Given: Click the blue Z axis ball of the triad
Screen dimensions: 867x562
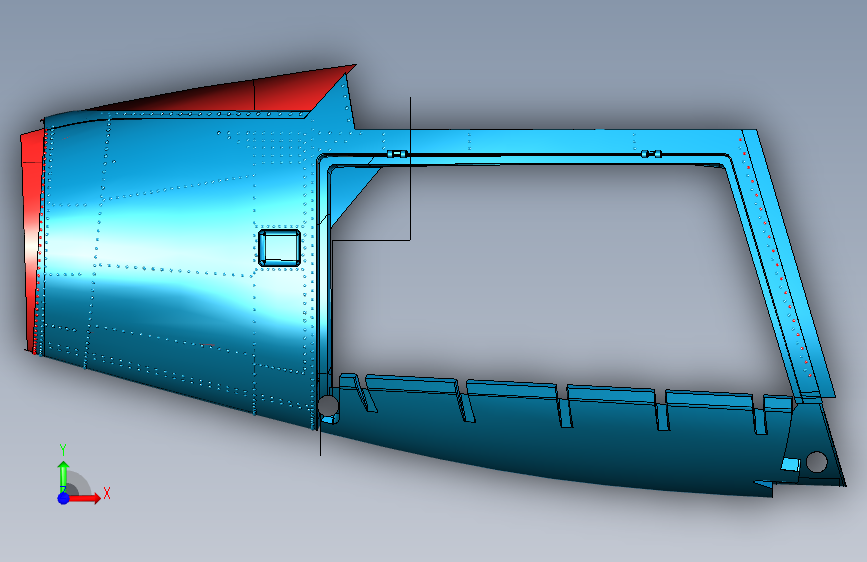Looking at the screenshot, I should point(64,498).
